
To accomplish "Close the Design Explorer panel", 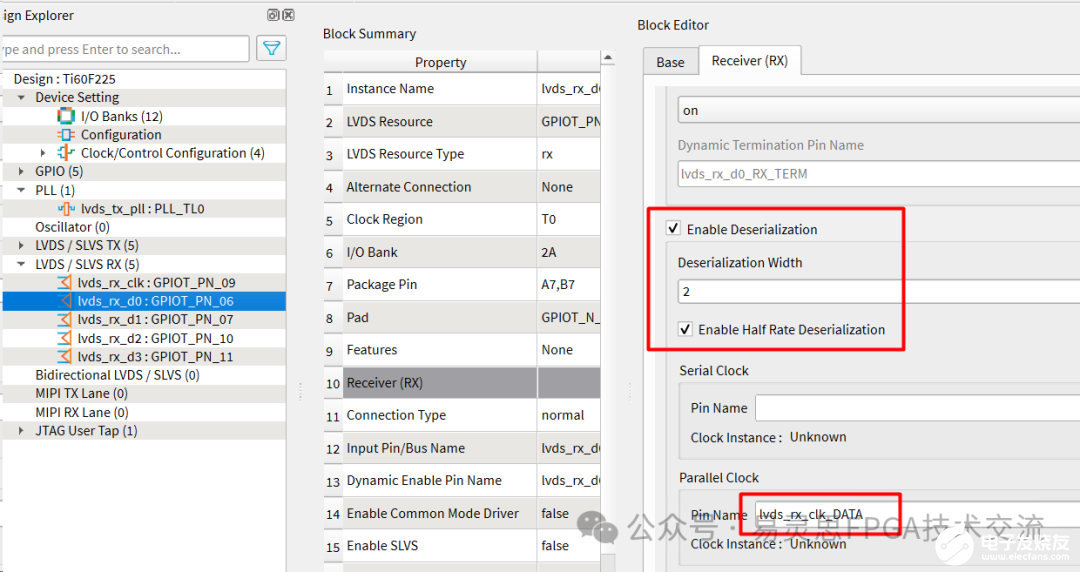I will [x=288, y=15].
